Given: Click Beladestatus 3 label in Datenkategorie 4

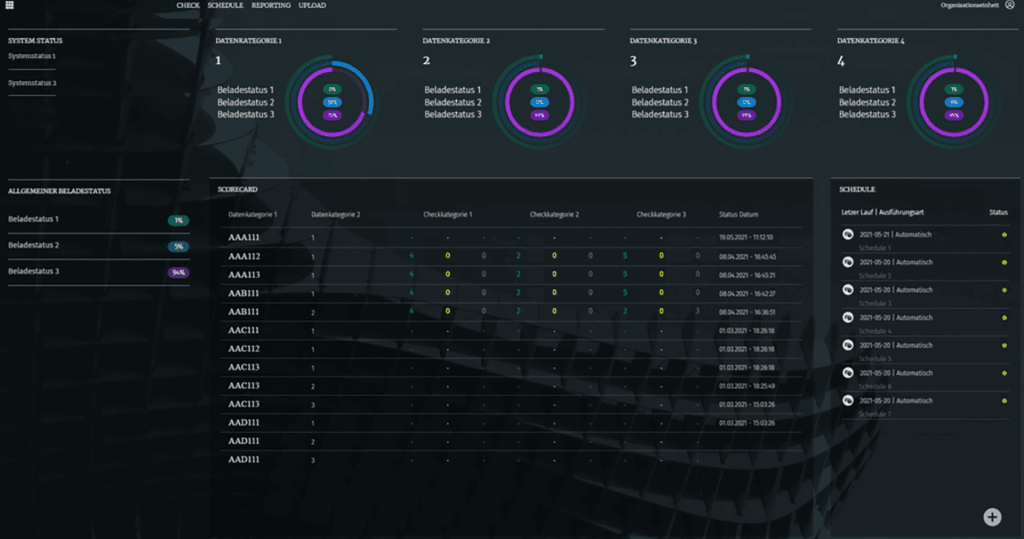Looking at the screenshot, I should click(x=867, y=114).
